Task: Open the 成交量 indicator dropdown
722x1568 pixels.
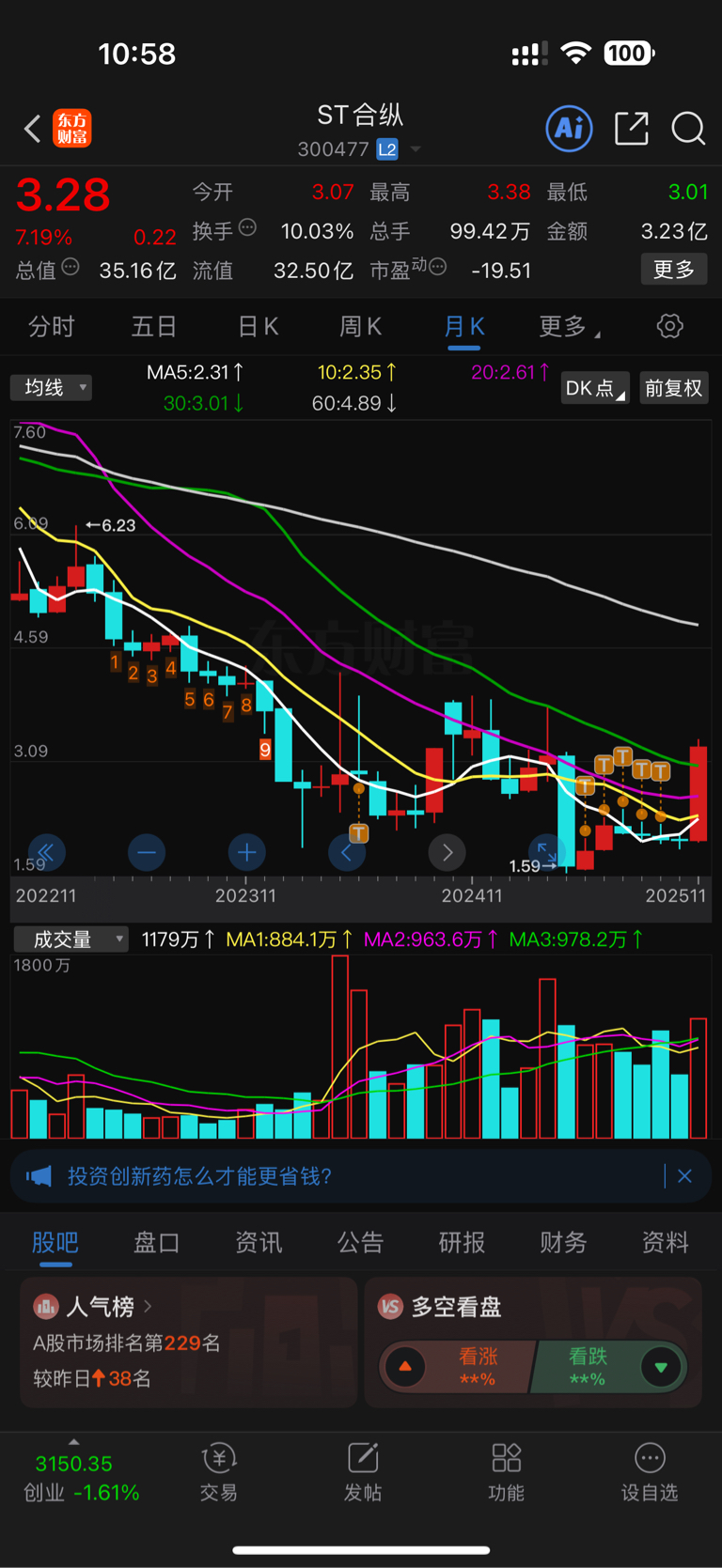Action: 71,939
